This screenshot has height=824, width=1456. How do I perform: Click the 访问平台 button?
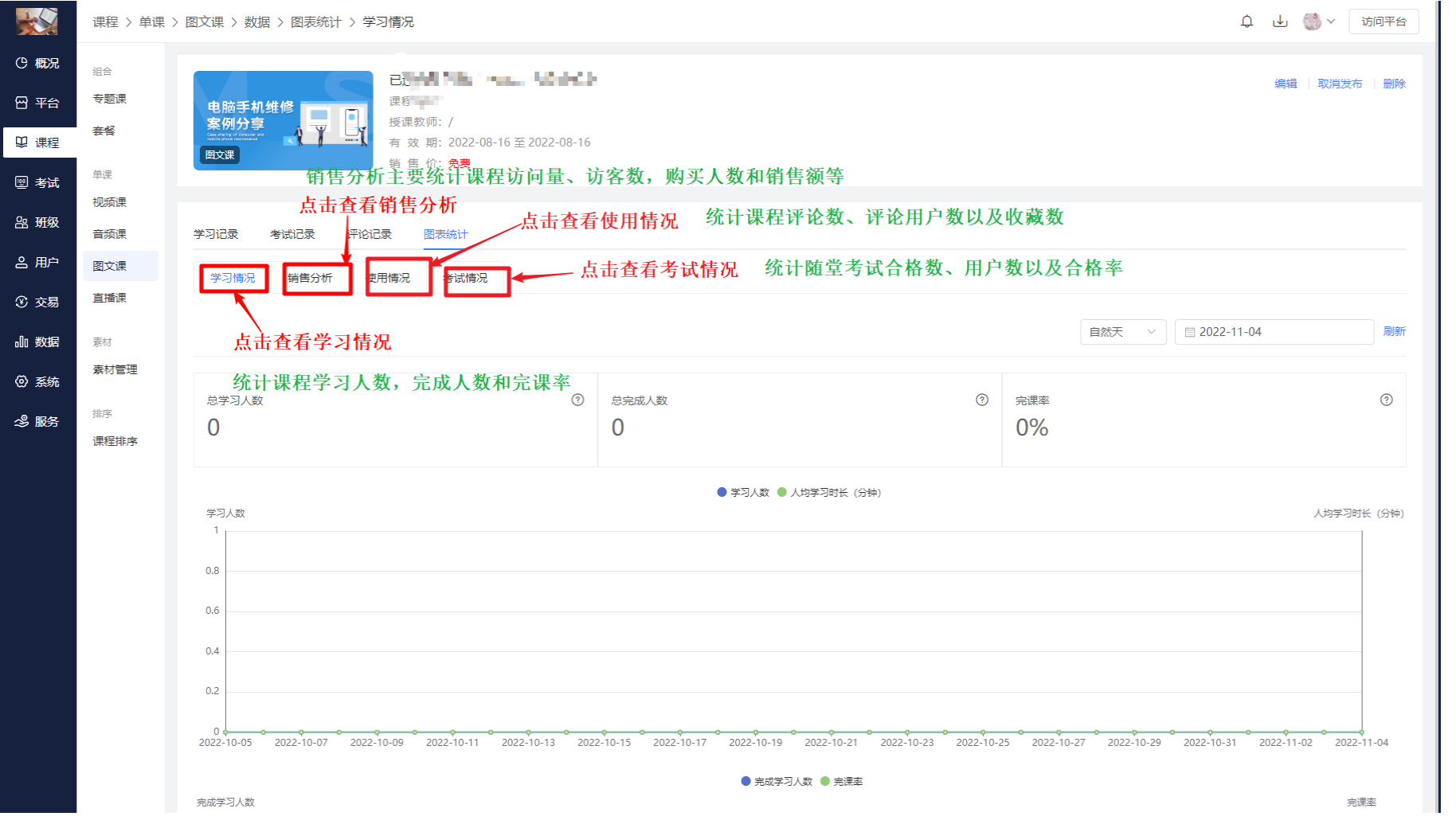(x=1384, y=21)
